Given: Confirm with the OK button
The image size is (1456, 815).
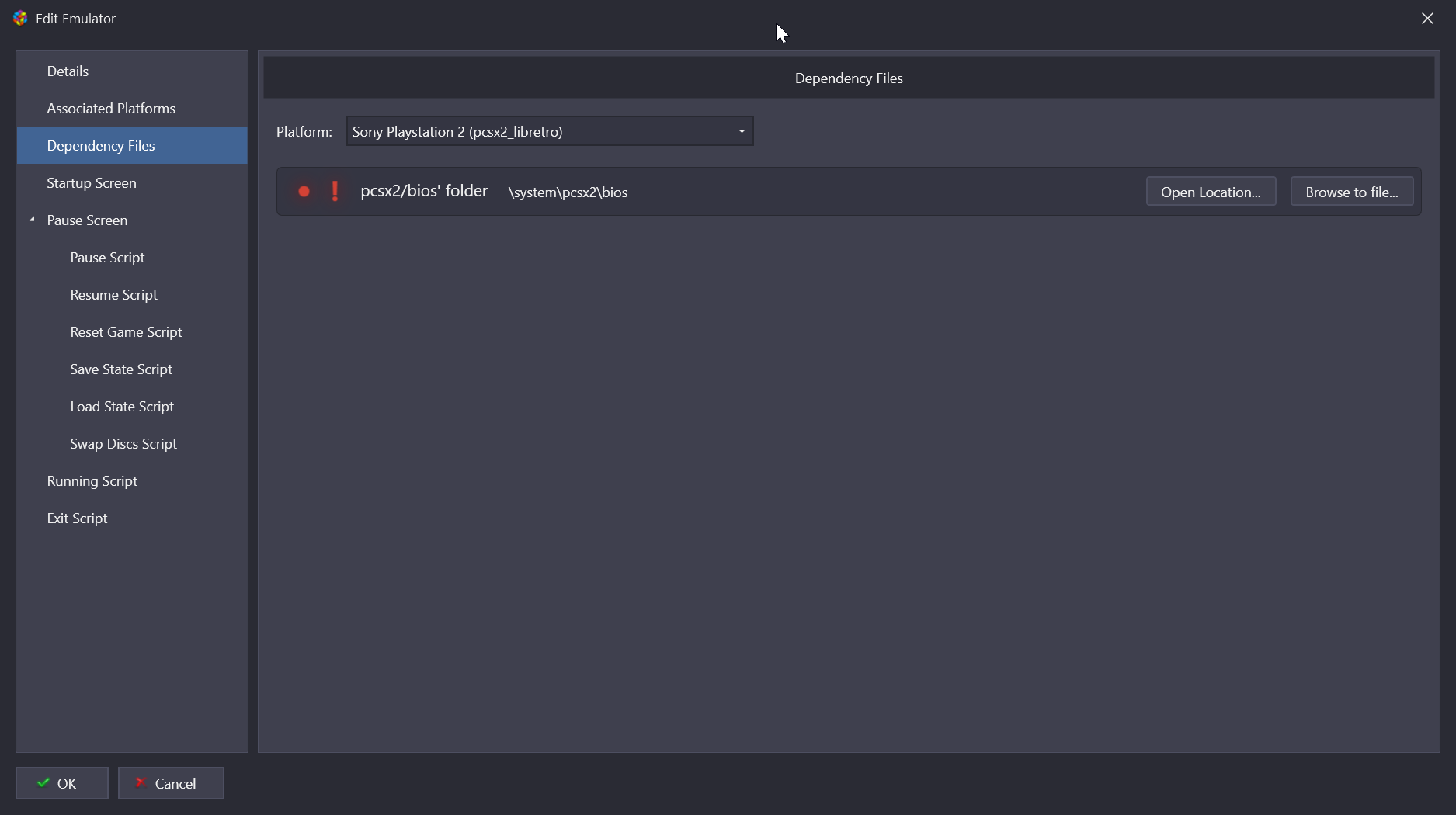Looking at the screenshot, I should (62, 783).
